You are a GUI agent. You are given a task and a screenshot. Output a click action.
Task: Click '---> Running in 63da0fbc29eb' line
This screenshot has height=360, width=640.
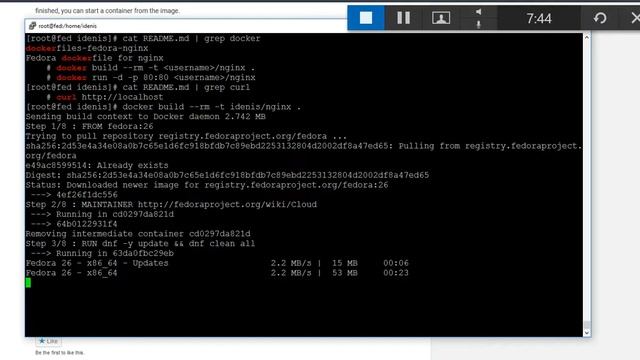102,253
